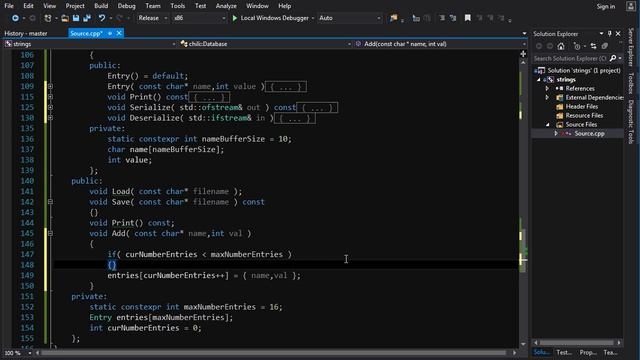Select Solution 'strings' (1 project) node
The width and height of the screenshot is (640, 360).
[584, 71]
